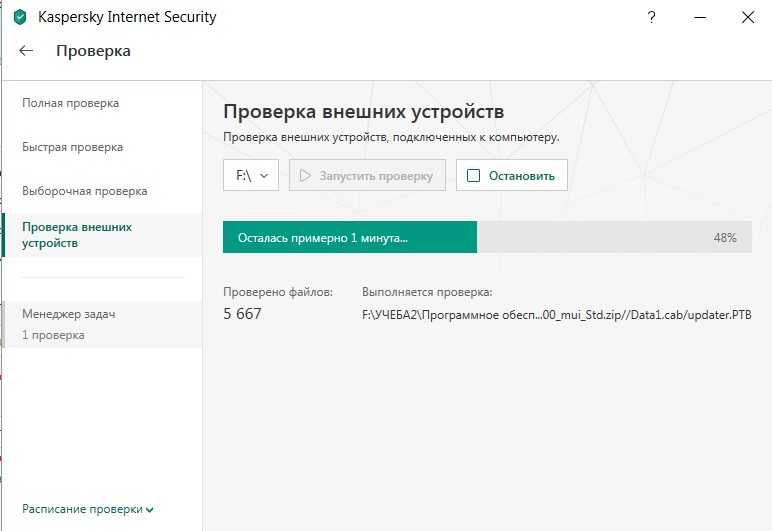Click the Проверка внешних устройств heading
This screenshot has width=772, height=531.
[363, 112]
